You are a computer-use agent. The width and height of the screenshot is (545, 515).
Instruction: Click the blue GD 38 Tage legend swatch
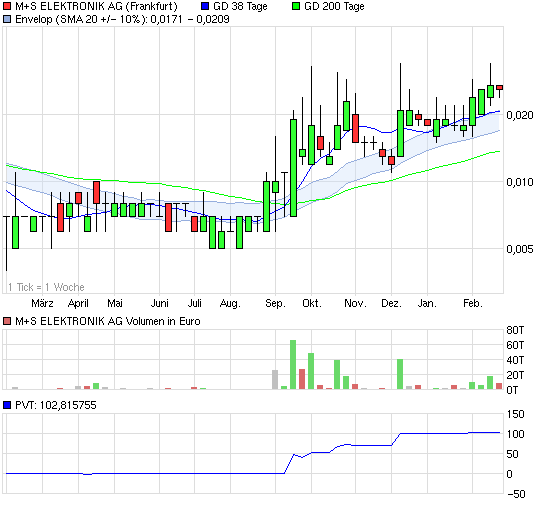click(205, 6)
